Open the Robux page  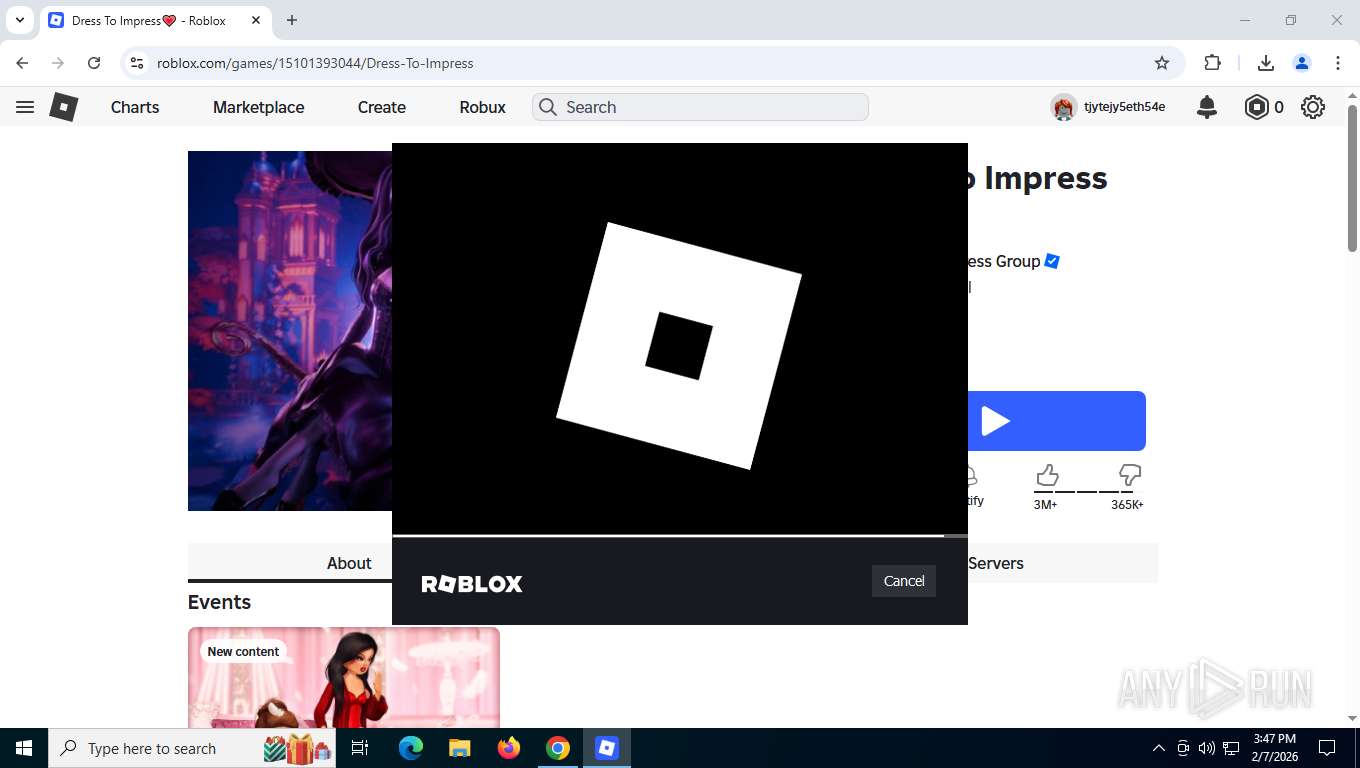coord(483,107)
